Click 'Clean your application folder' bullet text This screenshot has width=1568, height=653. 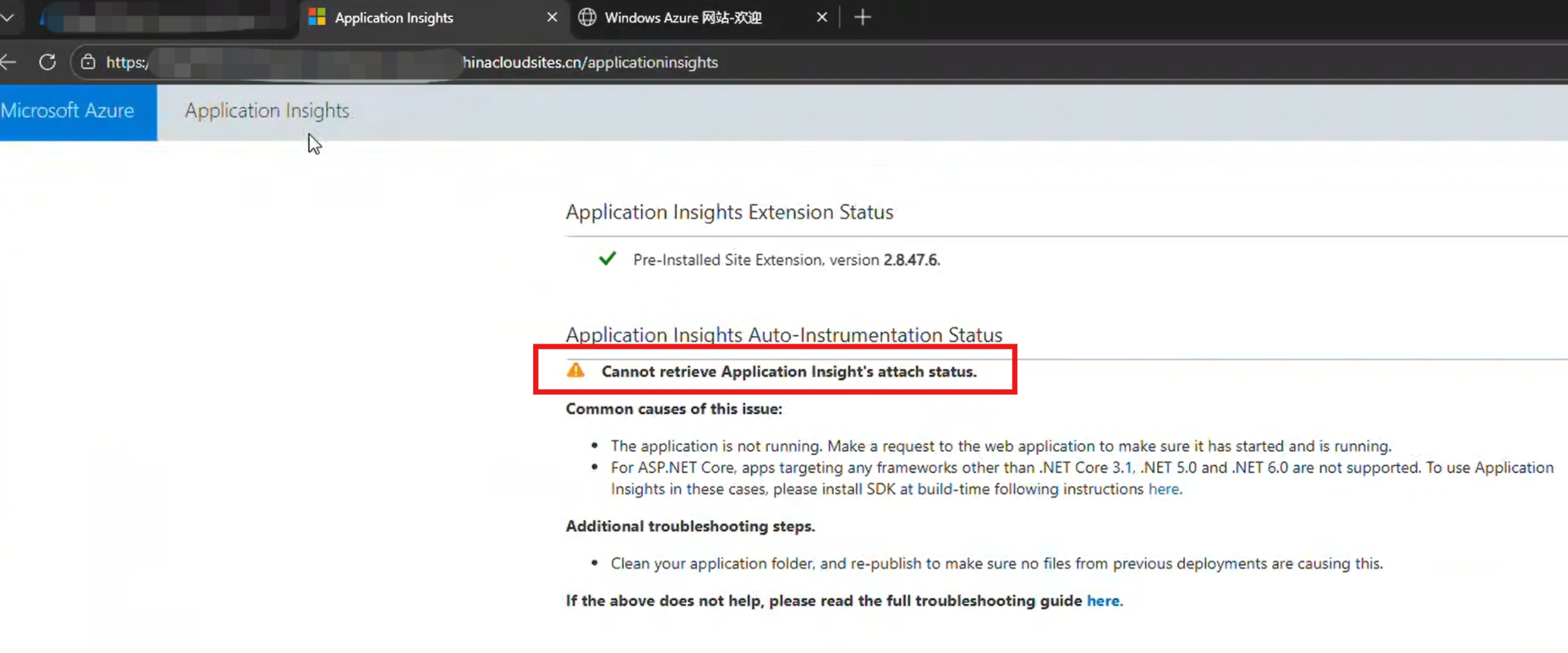997,564
